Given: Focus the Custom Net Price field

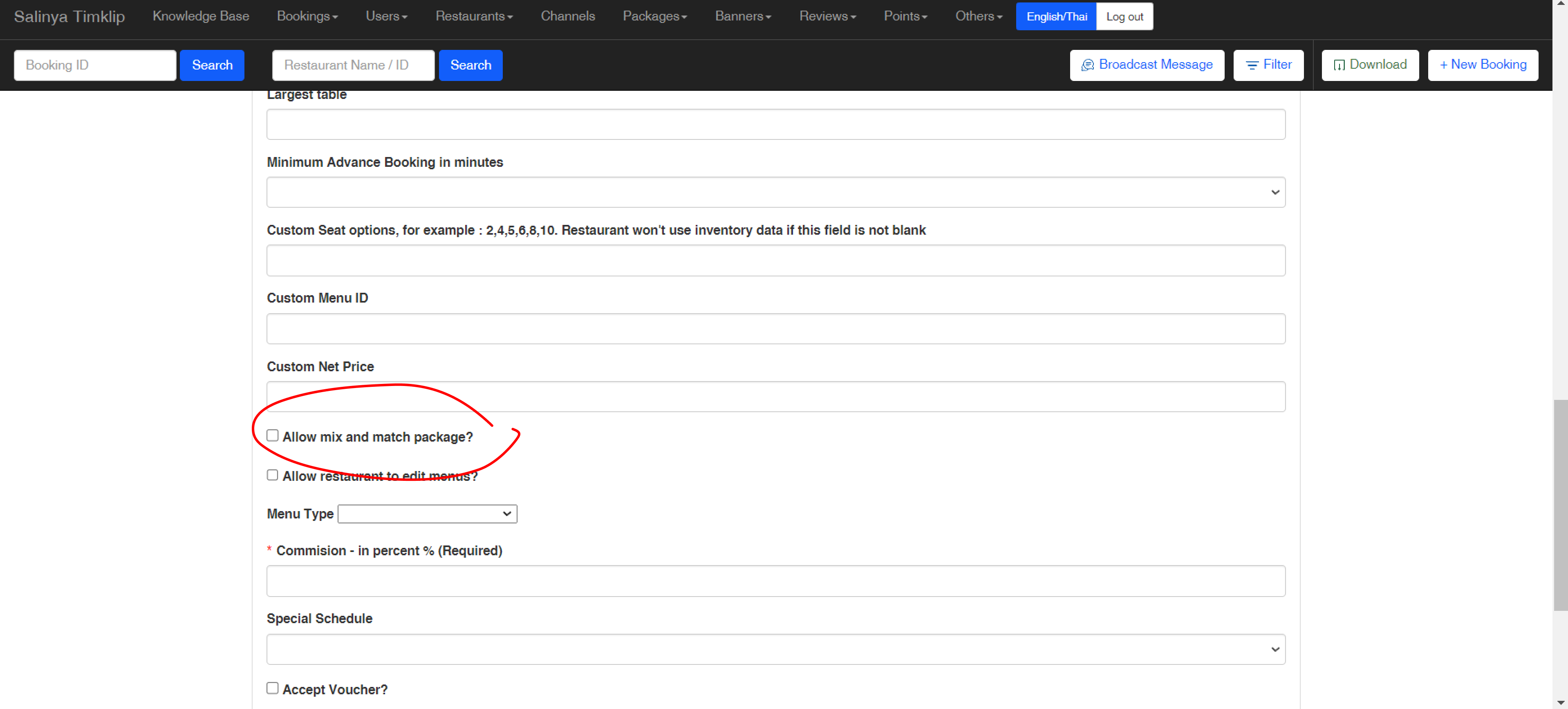Looking at the screenshot, I should tap(775, 397).
